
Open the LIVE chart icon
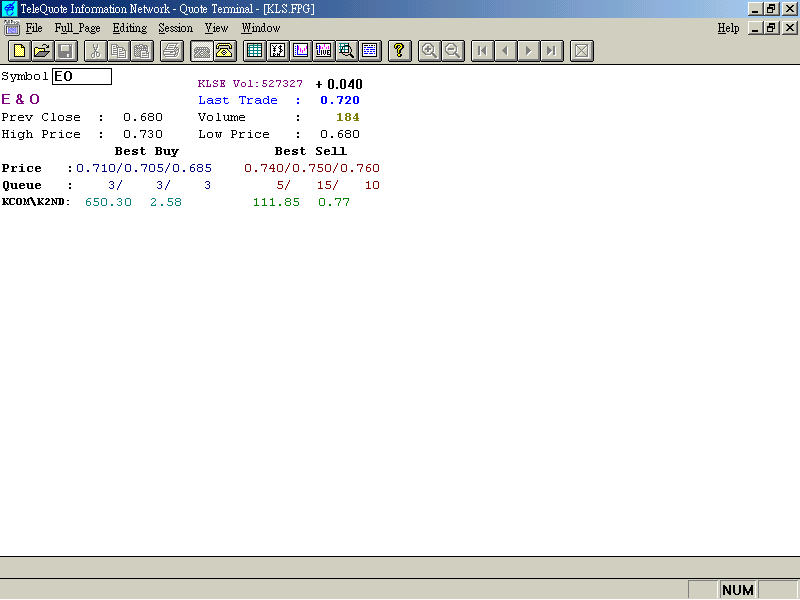tap(323, 51)
